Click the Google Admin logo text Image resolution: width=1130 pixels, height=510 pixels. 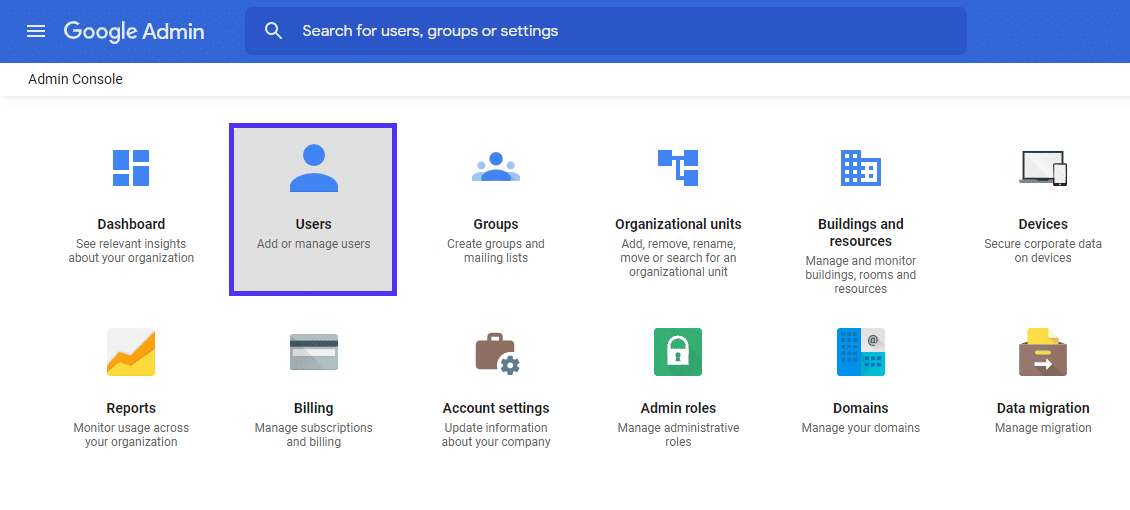134,31
